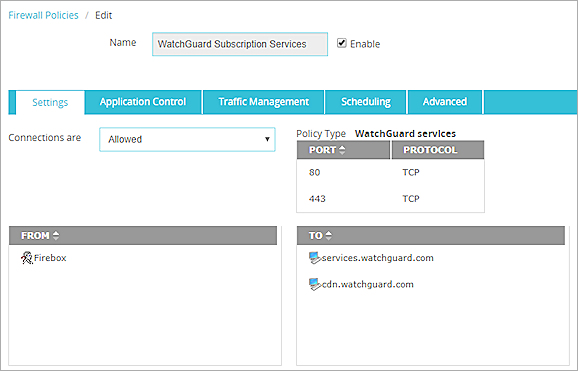Sort by the PORT column arrows

(x=342, y=150)
